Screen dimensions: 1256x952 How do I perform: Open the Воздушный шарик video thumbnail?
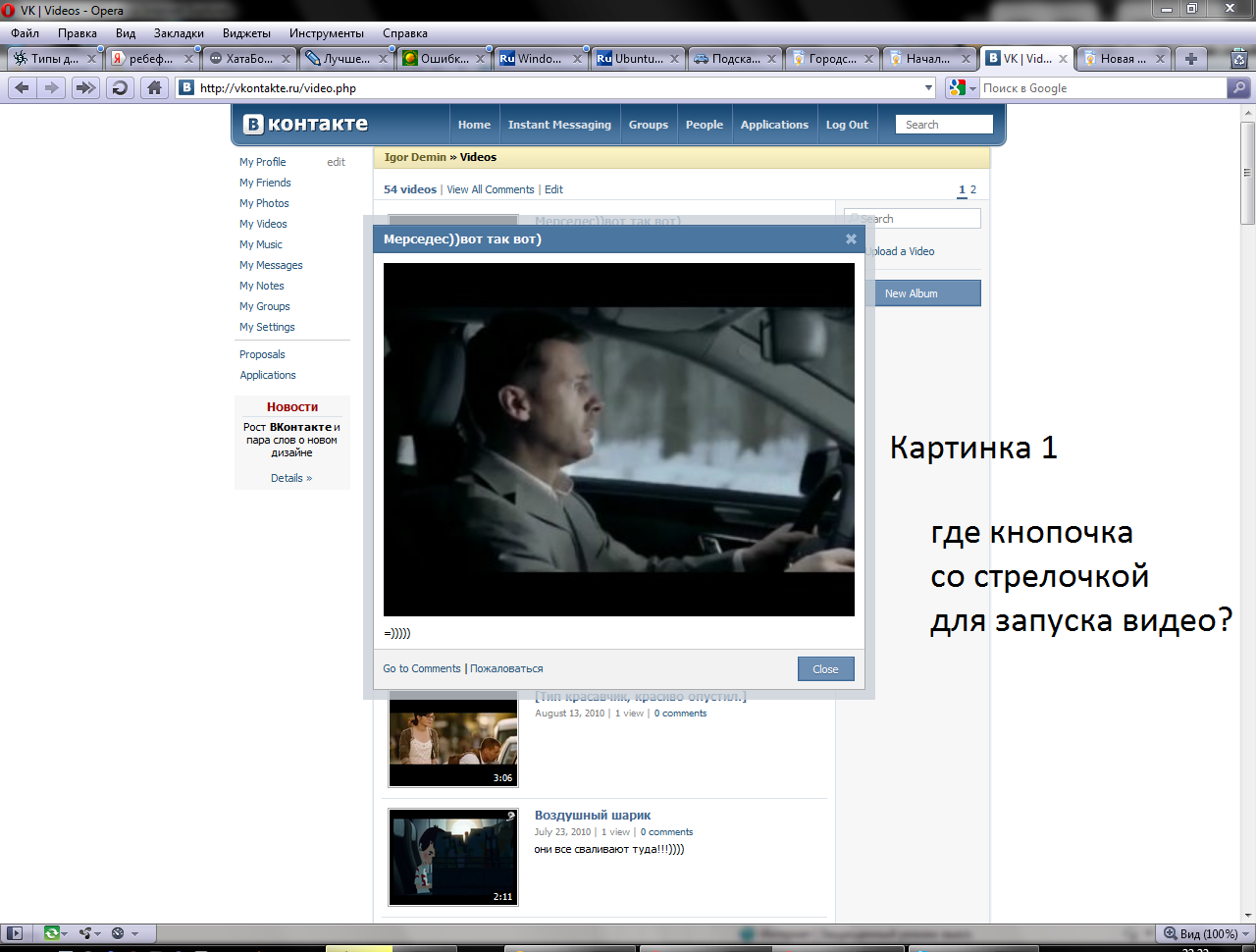[453, 857]
